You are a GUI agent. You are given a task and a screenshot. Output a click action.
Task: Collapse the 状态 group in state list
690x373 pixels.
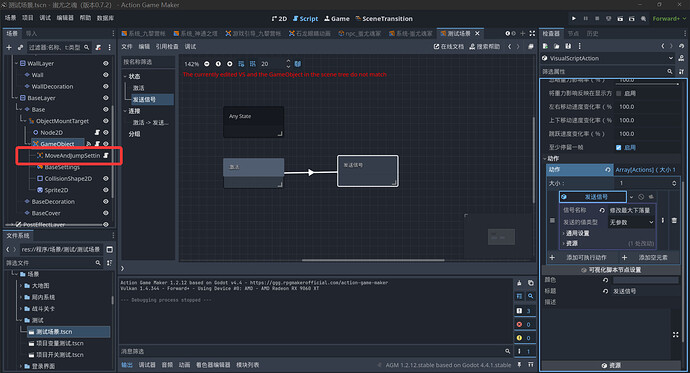point(125,77)
